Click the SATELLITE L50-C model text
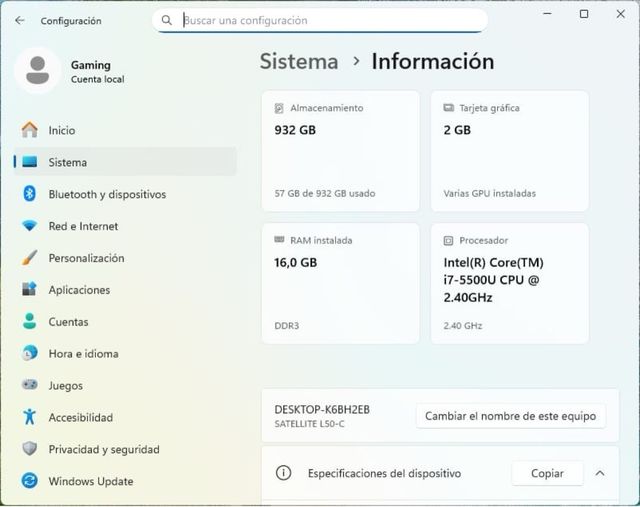This screenshot has height=507, width=640. pos(309,424)
